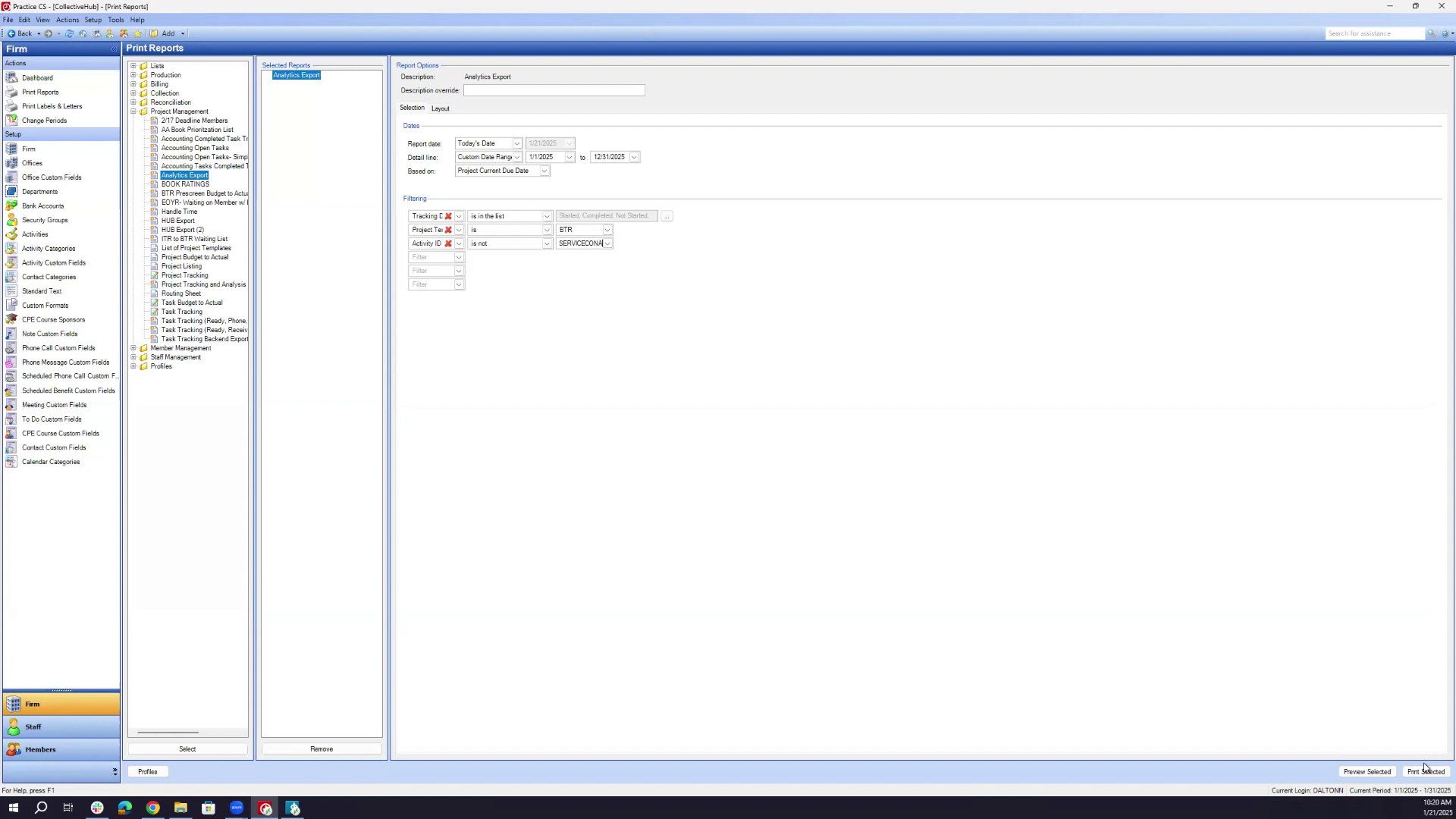Delete the Activity ID filter row
This screenshot has height=819, width=1456.
tap(448, 243)
